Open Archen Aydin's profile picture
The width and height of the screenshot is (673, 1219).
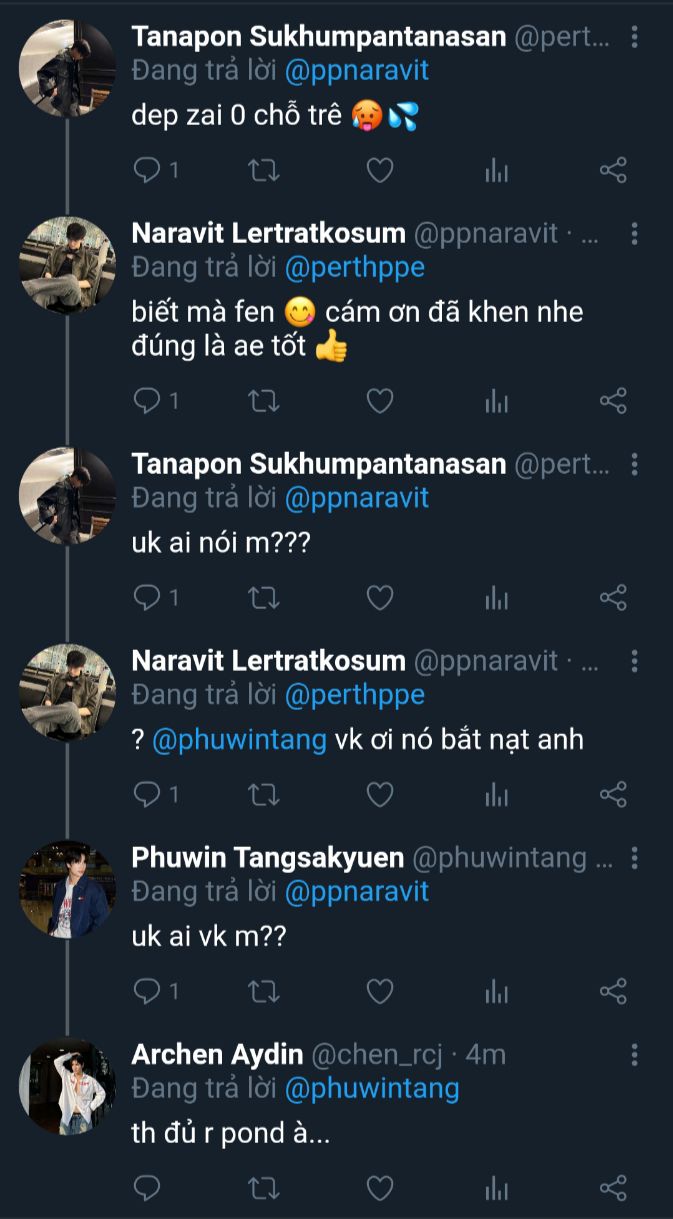(x=68, y=1086)
